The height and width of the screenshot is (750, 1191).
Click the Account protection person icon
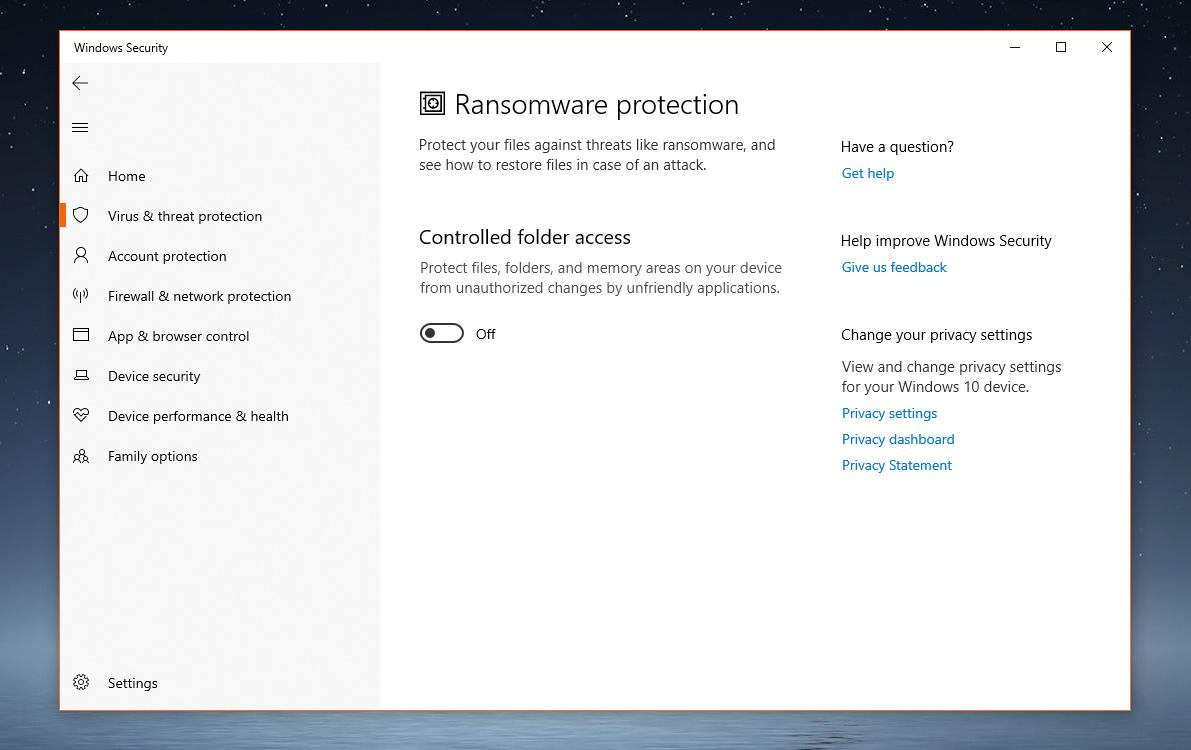coord(81,255)
